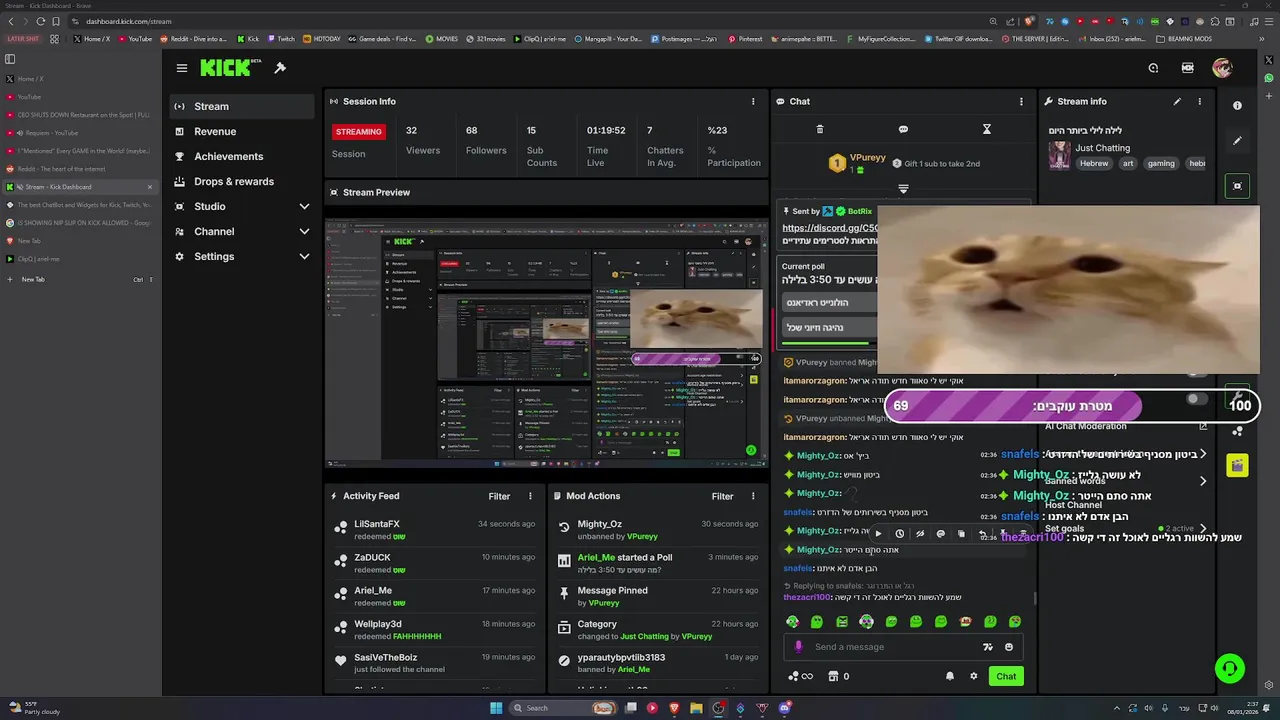Click the Just Chatting category thumbnail
1280x720 pixels.
[x=1059, y=156]
